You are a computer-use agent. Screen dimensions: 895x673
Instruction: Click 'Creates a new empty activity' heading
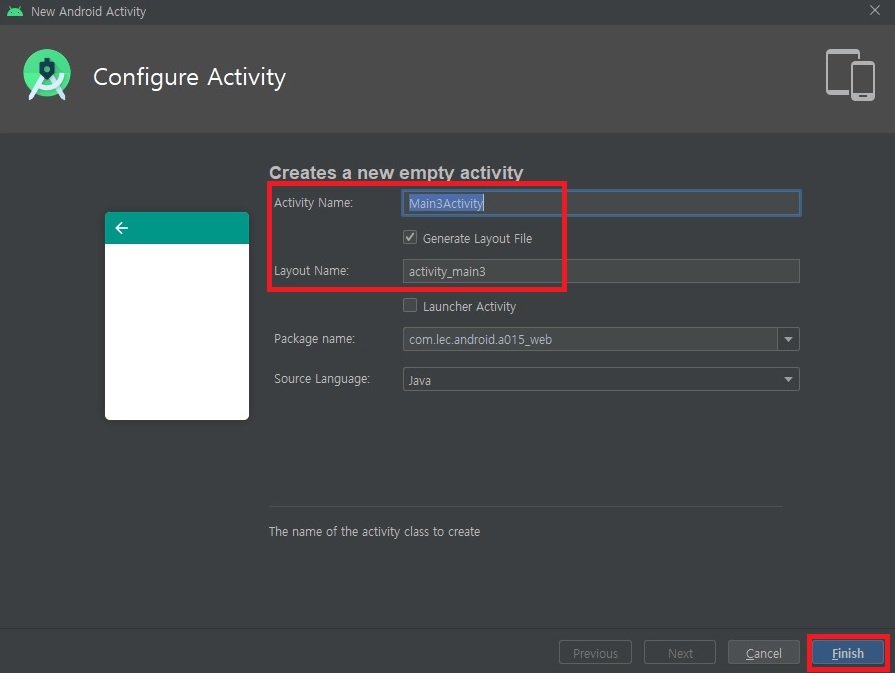[x=396, y=172]
